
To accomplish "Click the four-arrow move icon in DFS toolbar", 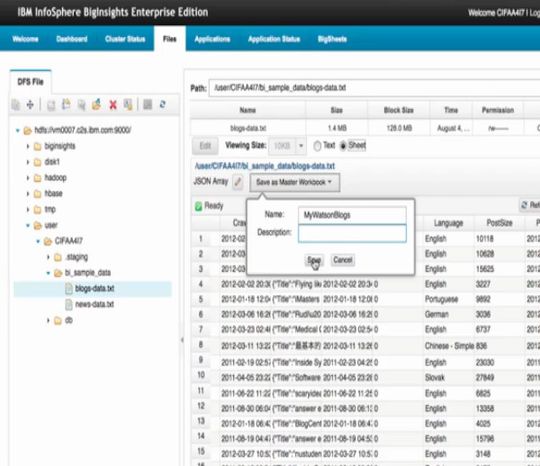I will click(30, 104).
